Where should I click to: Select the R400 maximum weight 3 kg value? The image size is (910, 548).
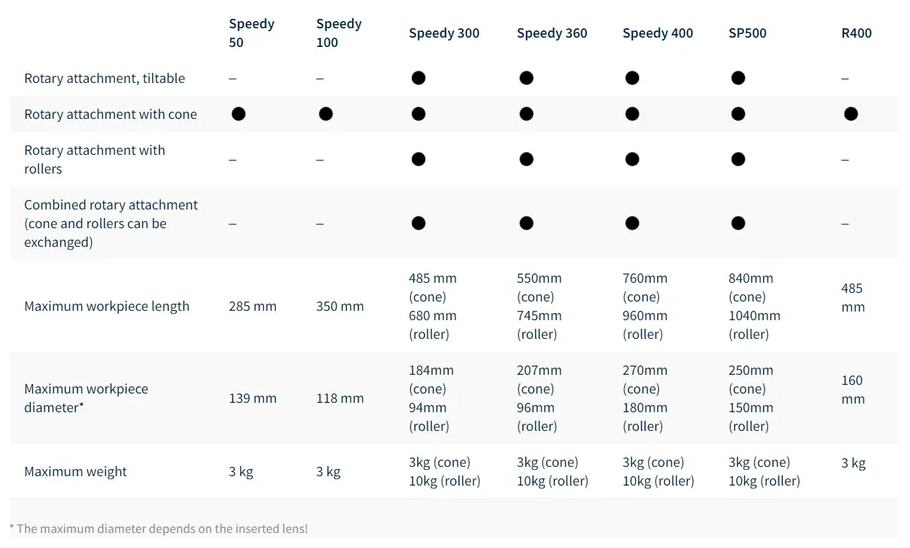click(853, 463)
